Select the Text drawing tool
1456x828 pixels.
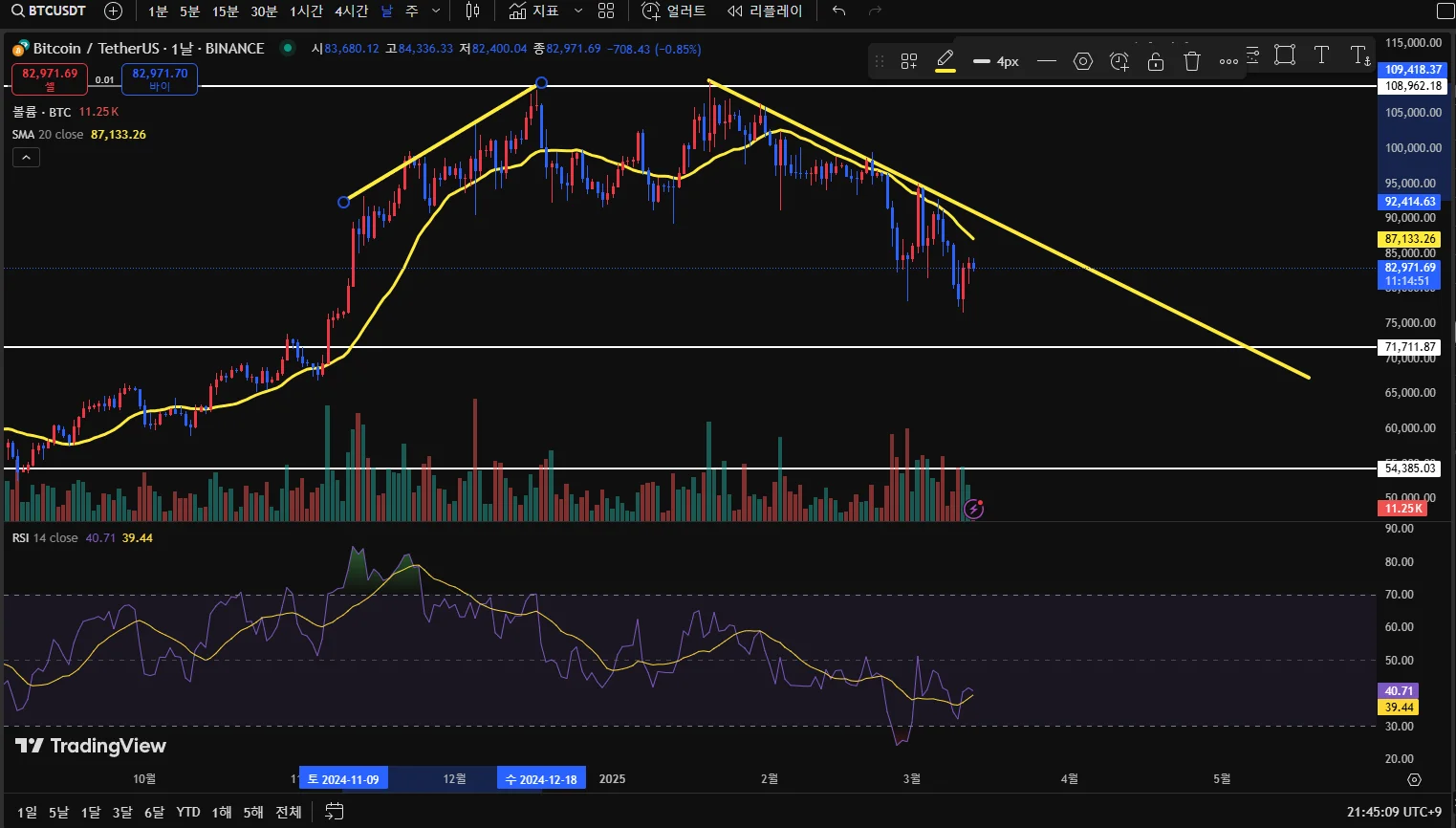pyautogui.click(x=1321, y=54)
